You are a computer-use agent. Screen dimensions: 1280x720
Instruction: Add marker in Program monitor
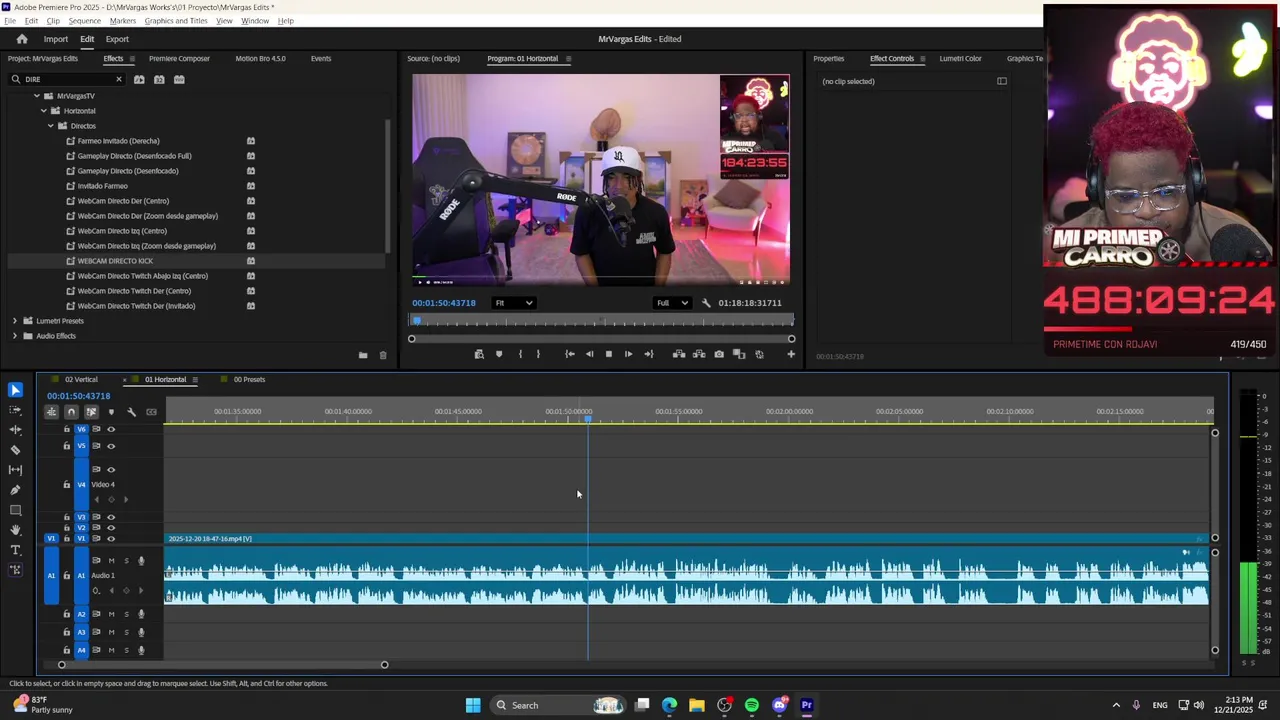coord(499,354)
